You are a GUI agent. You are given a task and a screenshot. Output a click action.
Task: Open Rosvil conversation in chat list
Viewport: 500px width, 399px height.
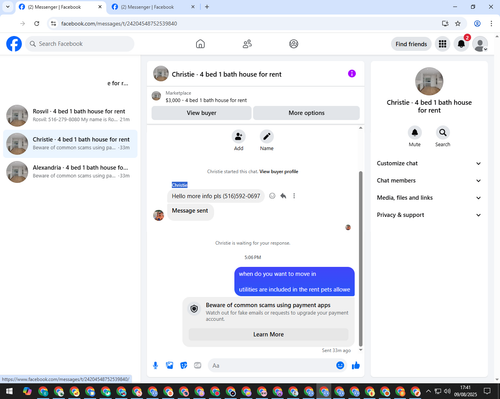[x=70, y=115]
